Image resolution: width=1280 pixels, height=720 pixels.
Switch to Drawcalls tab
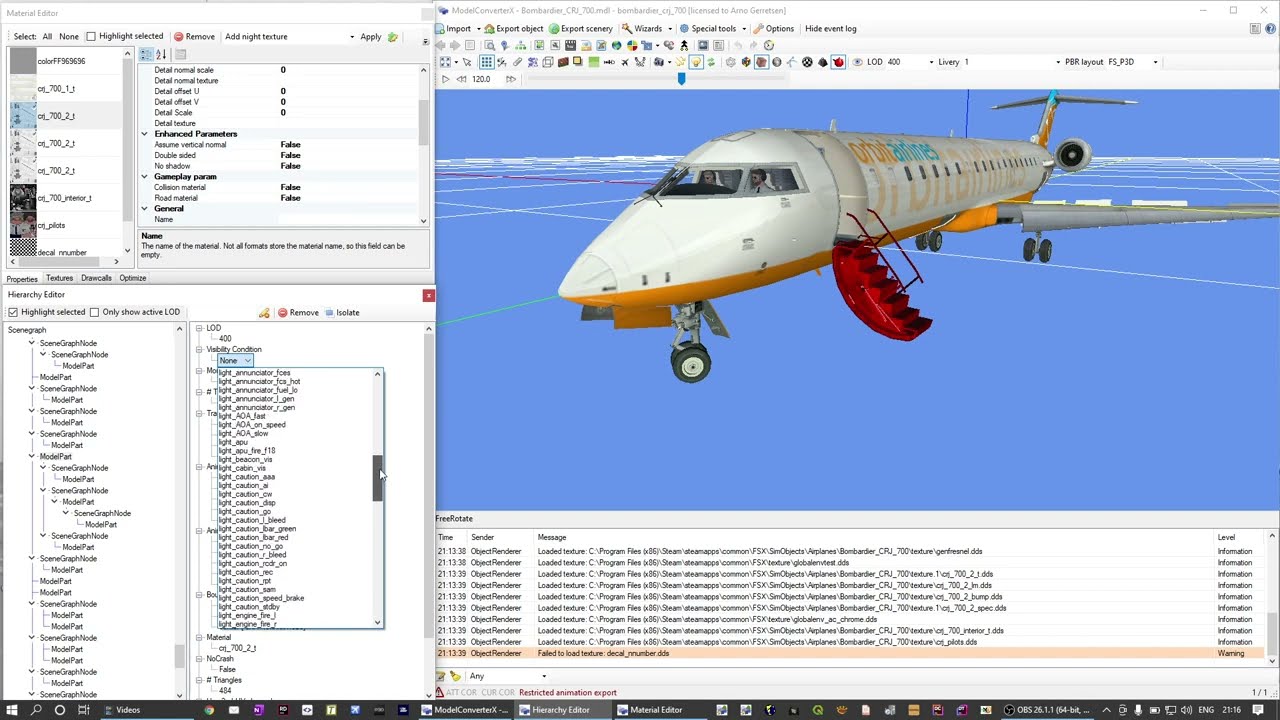point(96,278)
